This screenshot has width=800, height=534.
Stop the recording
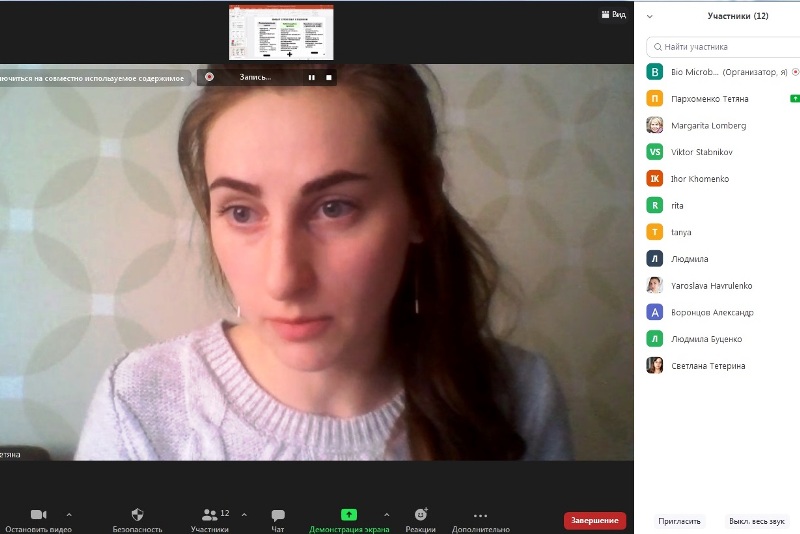(329, 78)
